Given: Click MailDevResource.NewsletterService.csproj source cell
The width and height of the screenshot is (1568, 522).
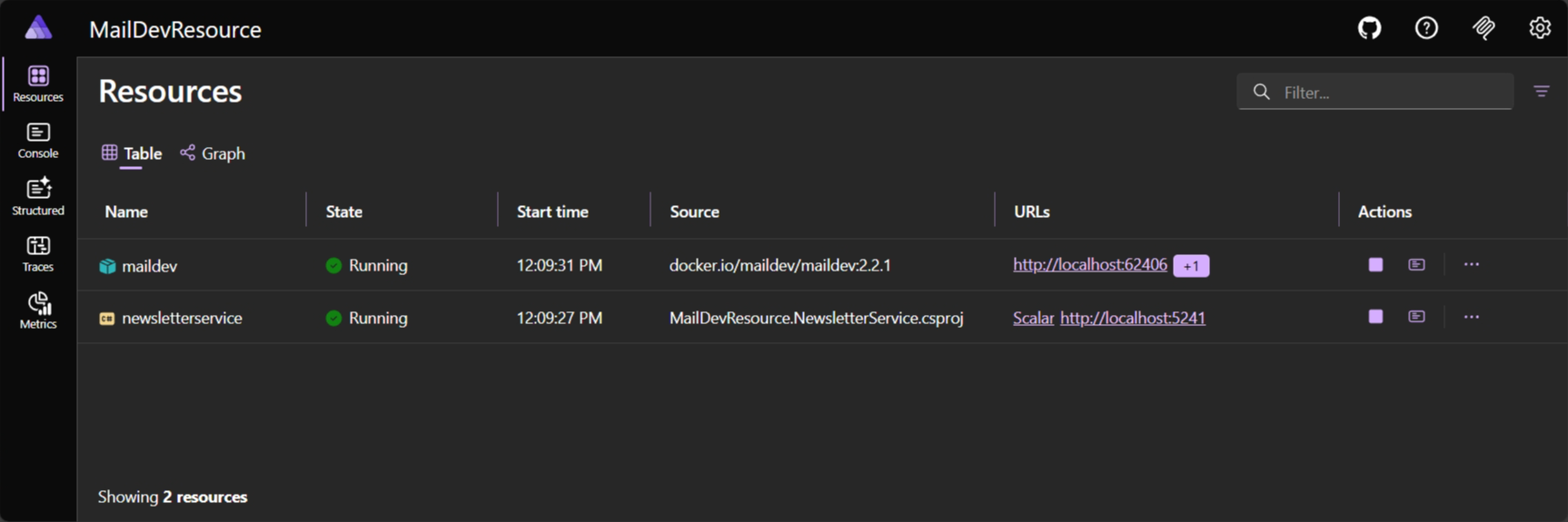Looking at the screenshot, I should (x=817, y=318).
